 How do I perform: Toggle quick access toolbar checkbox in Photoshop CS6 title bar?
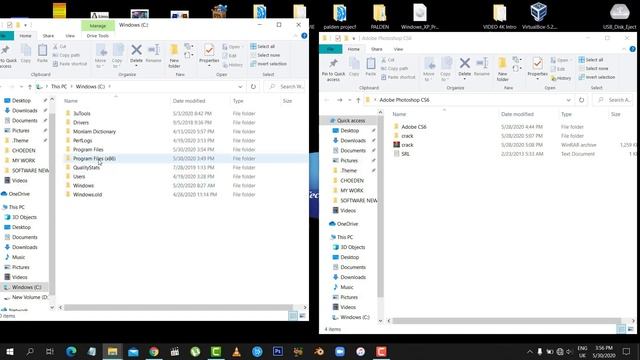click(x=338, y=38)
